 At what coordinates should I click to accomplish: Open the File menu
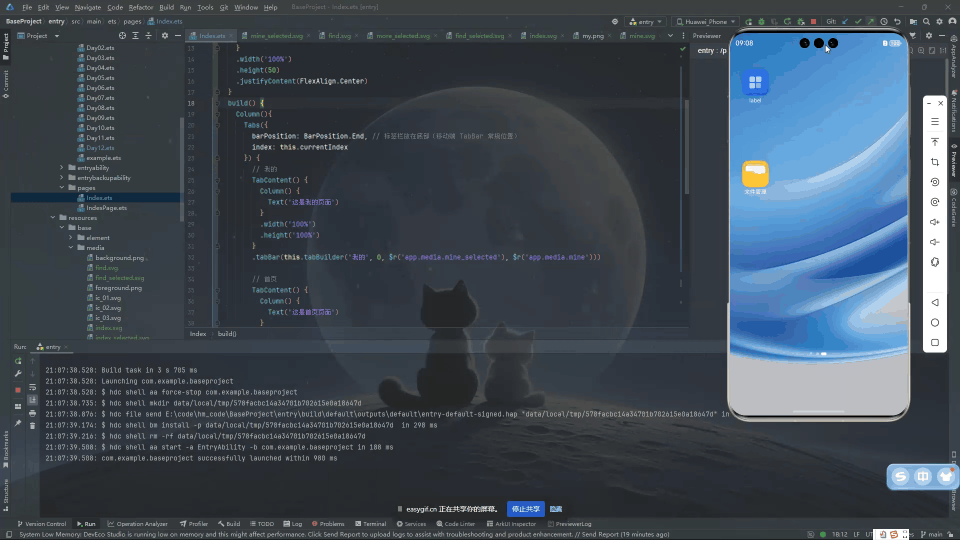27,7
